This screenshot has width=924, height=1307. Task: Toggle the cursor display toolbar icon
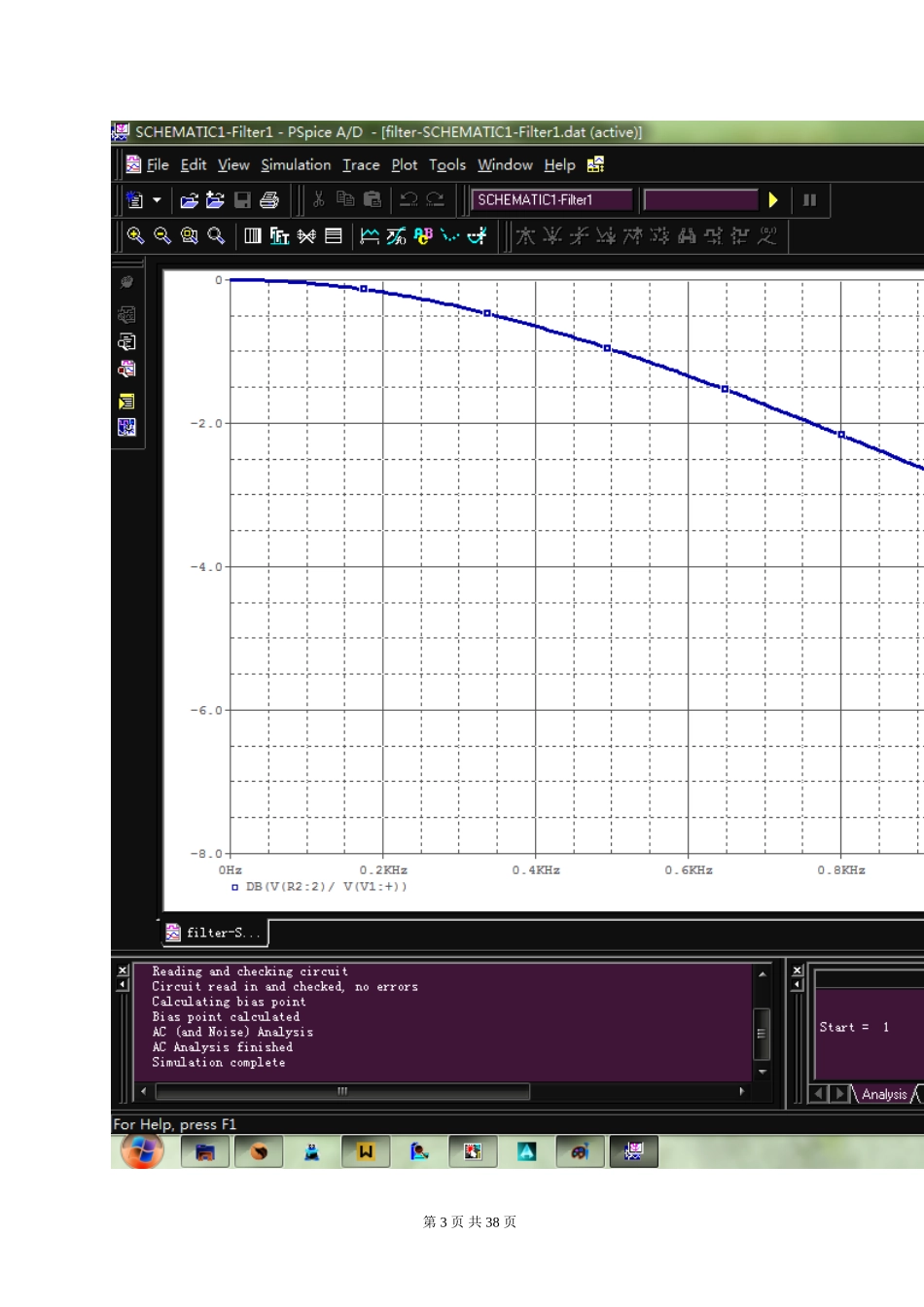[x=477, y=235]
